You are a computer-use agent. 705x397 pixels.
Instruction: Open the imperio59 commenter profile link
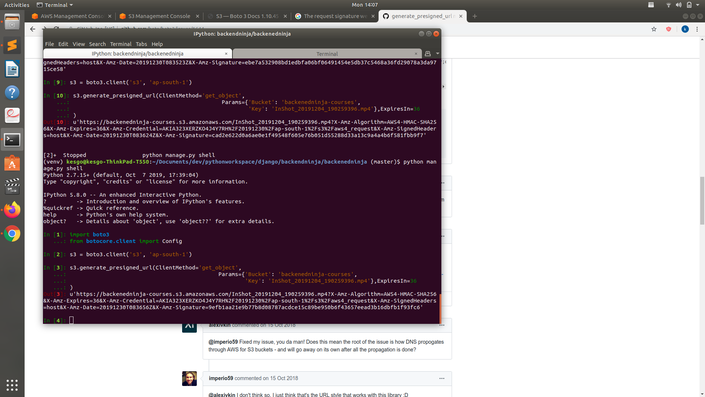221,378
